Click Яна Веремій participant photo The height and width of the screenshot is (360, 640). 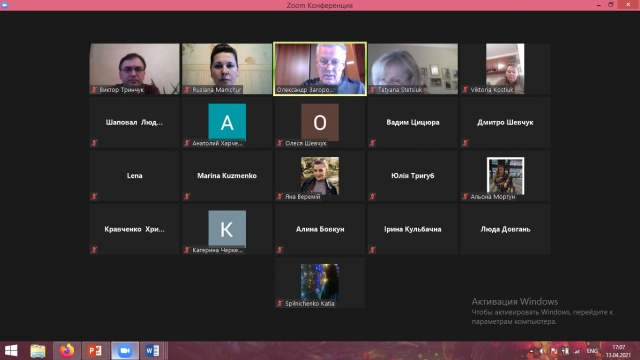(320, 176)
